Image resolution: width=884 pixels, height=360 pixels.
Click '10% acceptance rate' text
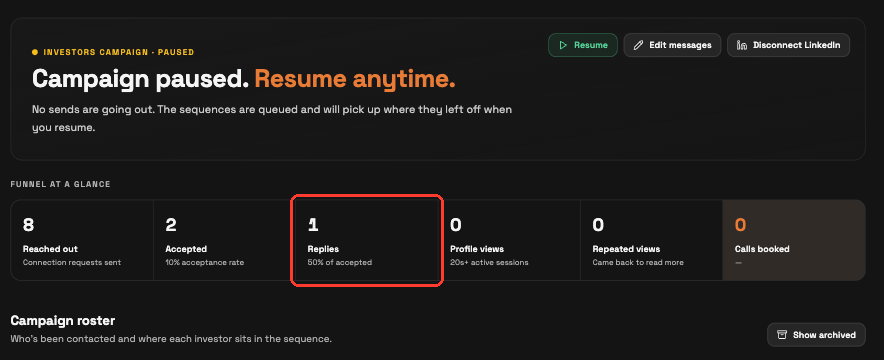coord(205,263)
